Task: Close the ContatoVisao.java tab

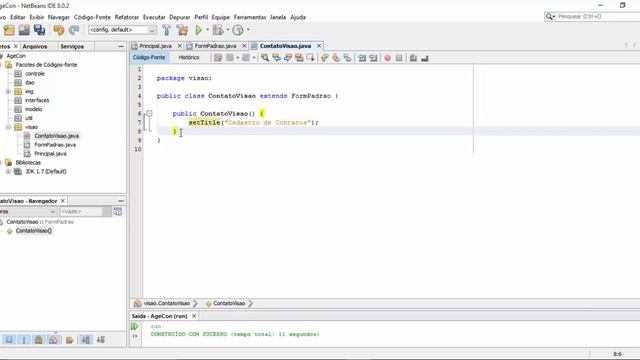Action: click(319, 46)
